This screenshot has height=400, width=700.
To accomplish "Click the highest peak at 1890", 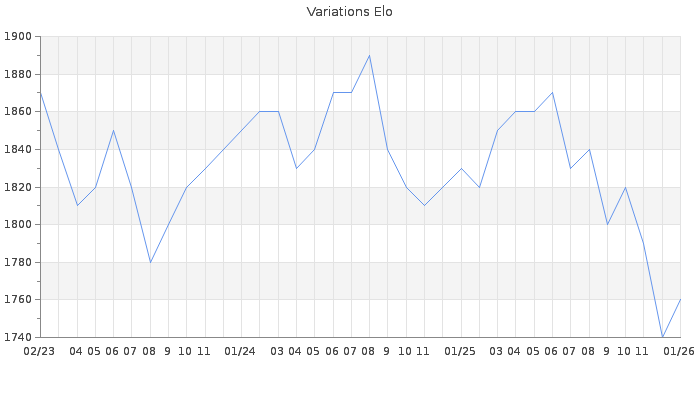I will [x=369, y=55].
